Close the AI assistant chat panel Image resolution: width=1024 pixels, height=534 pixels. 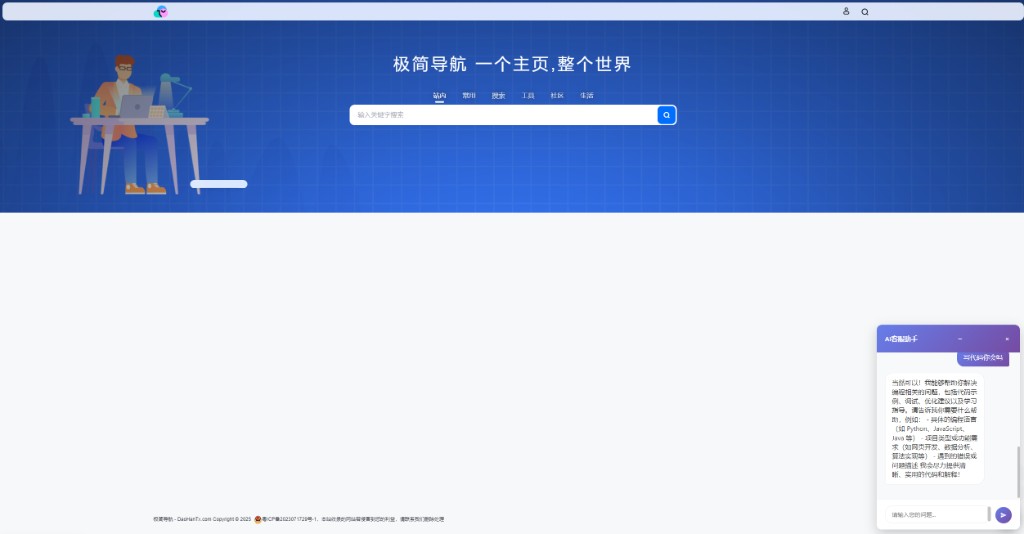1007,339
